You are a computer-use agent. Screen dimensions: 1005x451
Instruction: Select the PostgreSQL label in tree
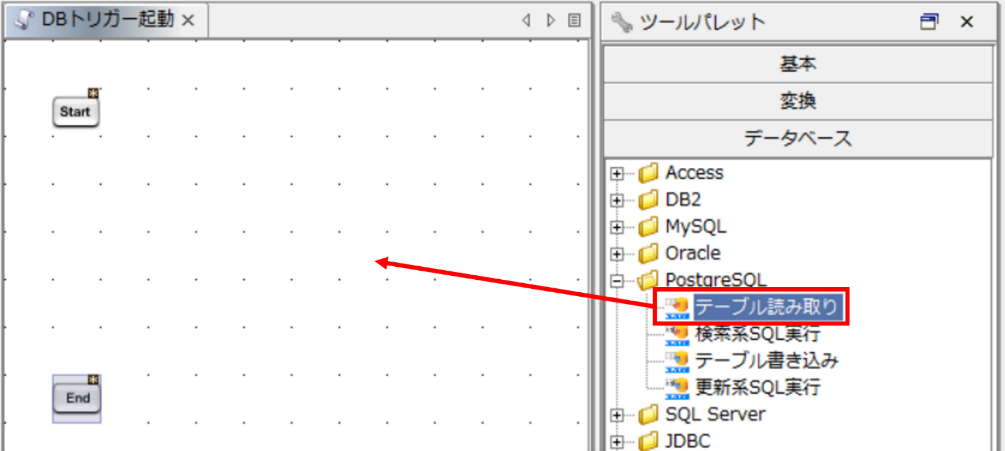[716, 279]
